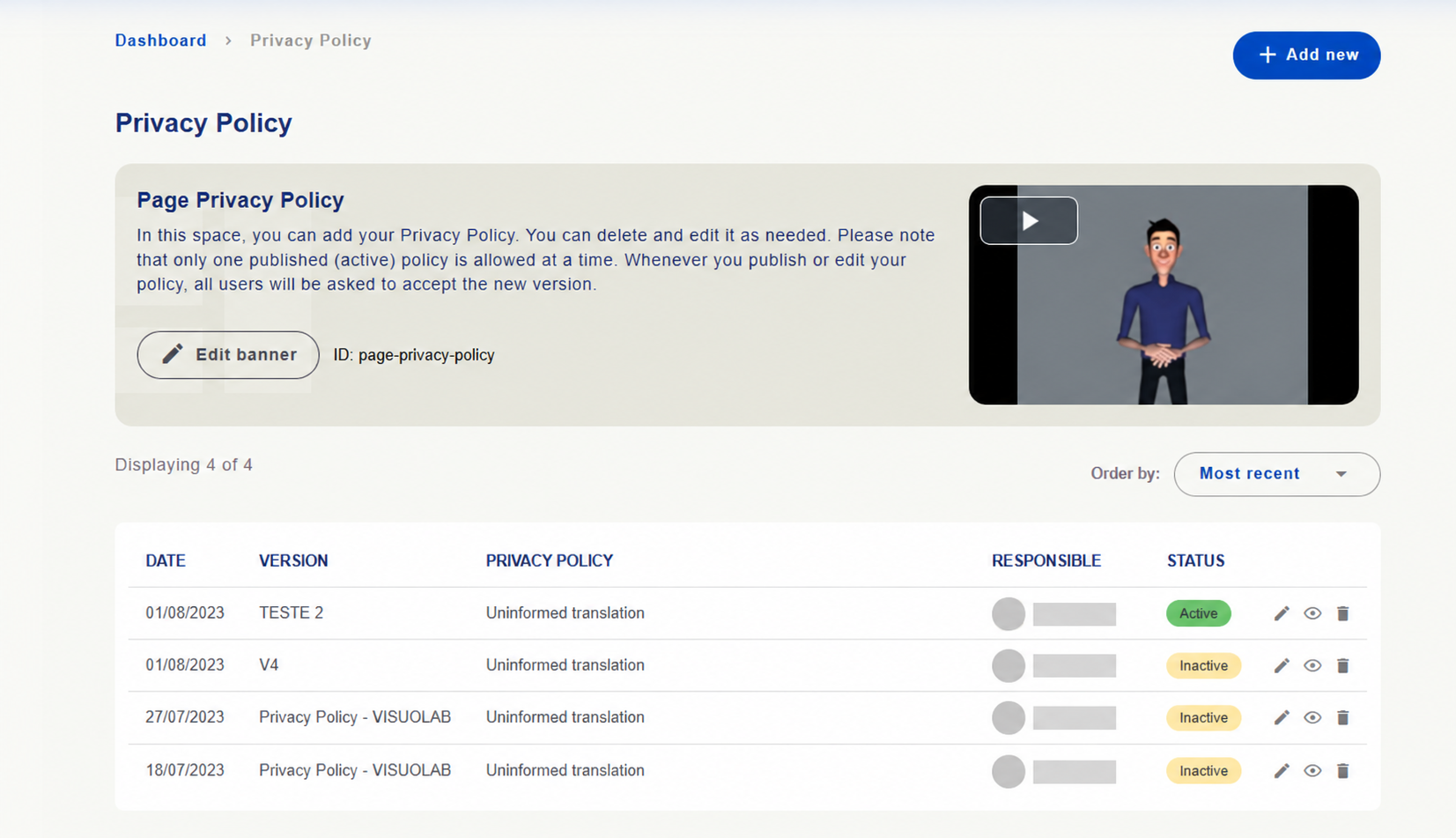Click the 18/07/2023 row Inactive badge
Viewport: 1456px width, 838px height.
click(x=1203, y=771)
